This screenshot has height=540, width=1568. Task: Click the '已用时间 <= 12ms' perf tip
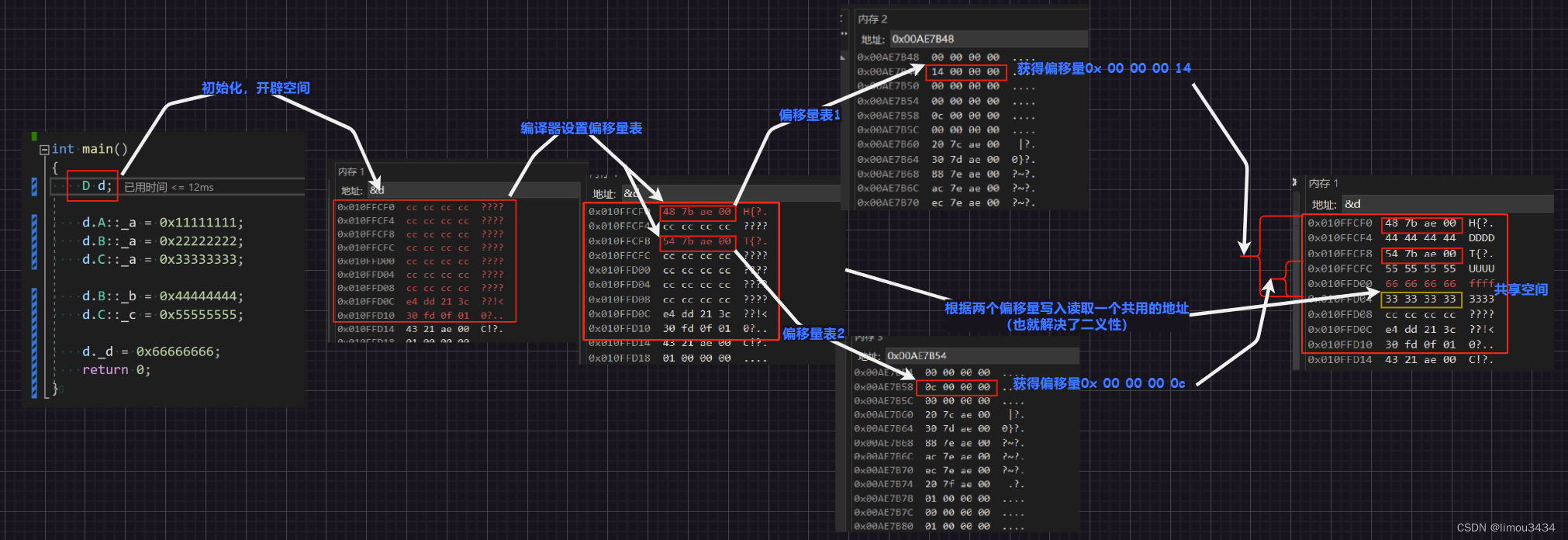click(x=168, y=187)
